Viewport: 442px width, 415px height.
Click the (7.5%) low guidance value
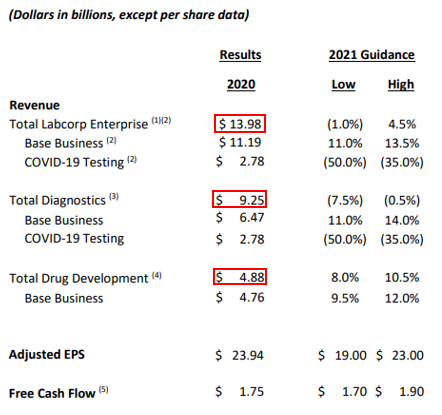345,201
